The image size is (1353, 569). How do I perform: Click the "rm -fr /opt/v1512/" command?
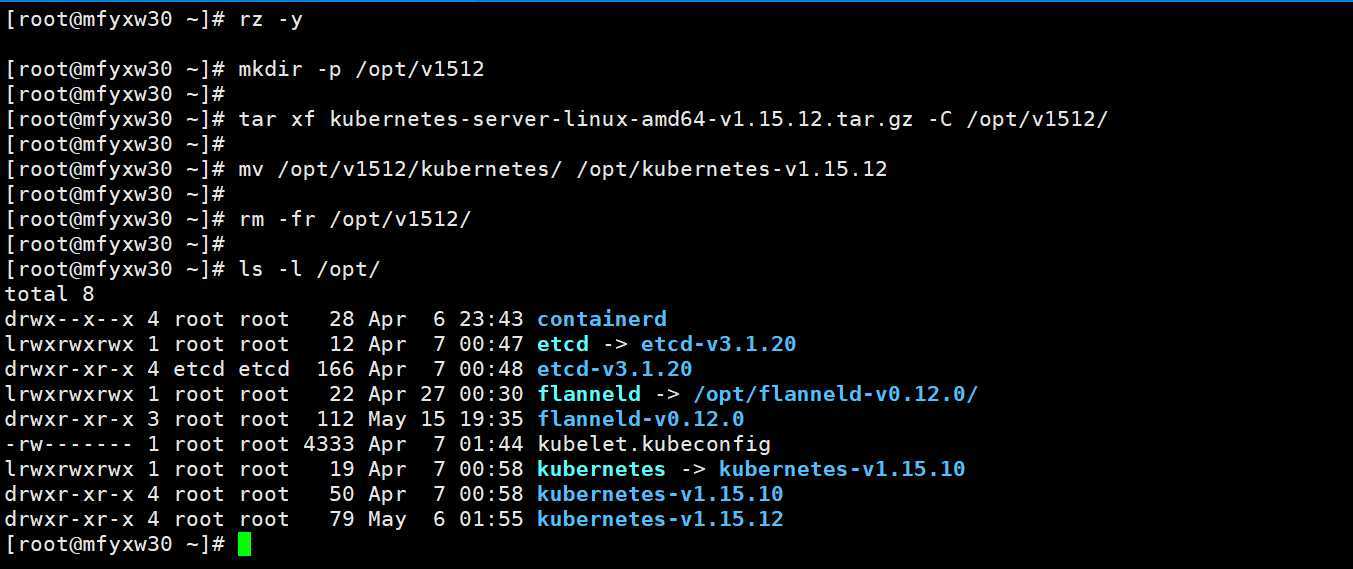coord(354,219)
